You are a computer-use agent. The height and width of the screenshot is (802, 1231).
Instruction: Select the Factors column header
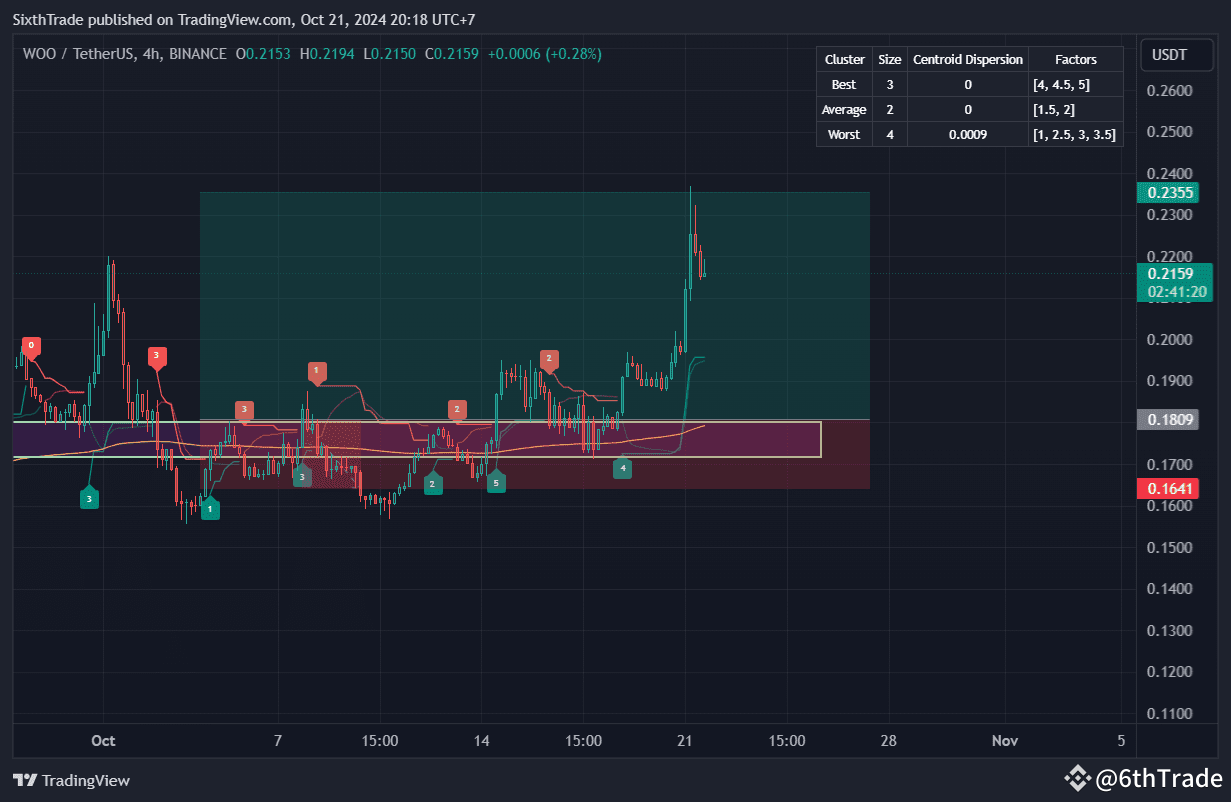(x=1074, y=59)
